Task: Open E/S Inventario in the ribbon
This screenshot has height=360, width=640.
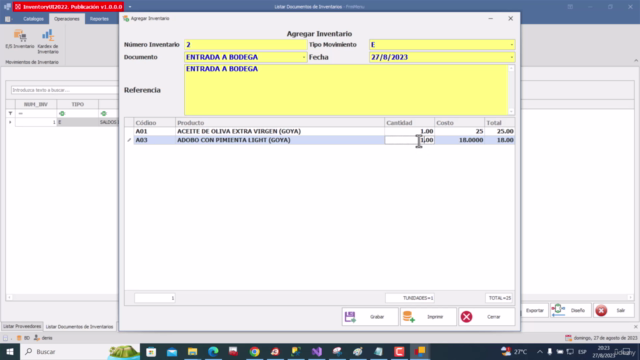Action: [20, 39]
